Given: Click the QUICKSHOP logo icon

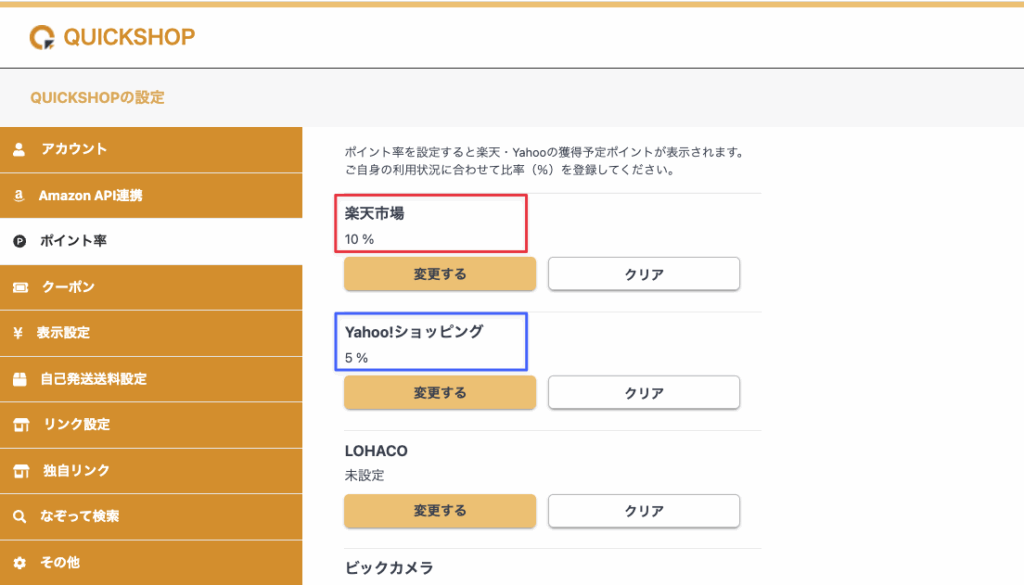Looking at the screenshot, I should click(x=42, y=38).
